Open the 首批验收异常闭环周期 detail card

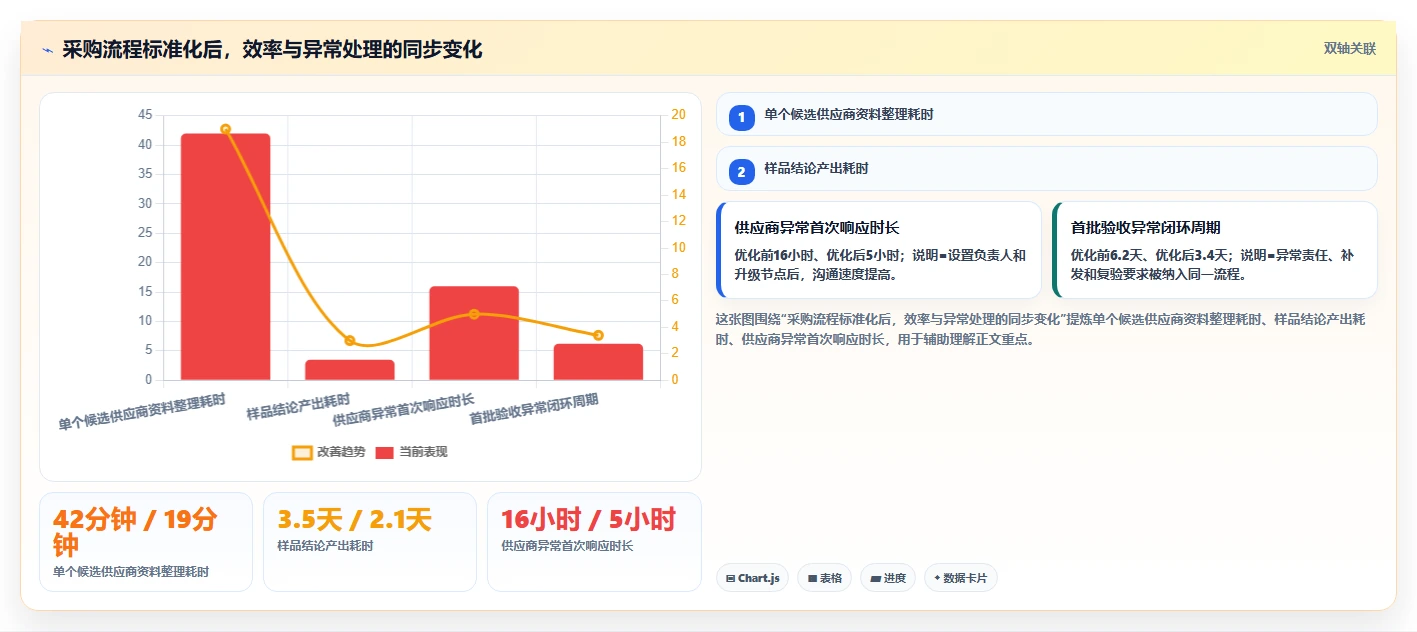(x=1215, y=250)
